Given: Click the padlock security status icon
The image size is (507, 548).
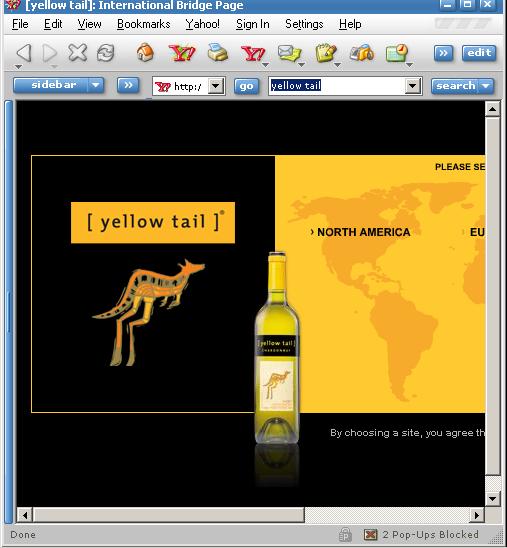Looking at the screenshot, I should pos(345,534).
